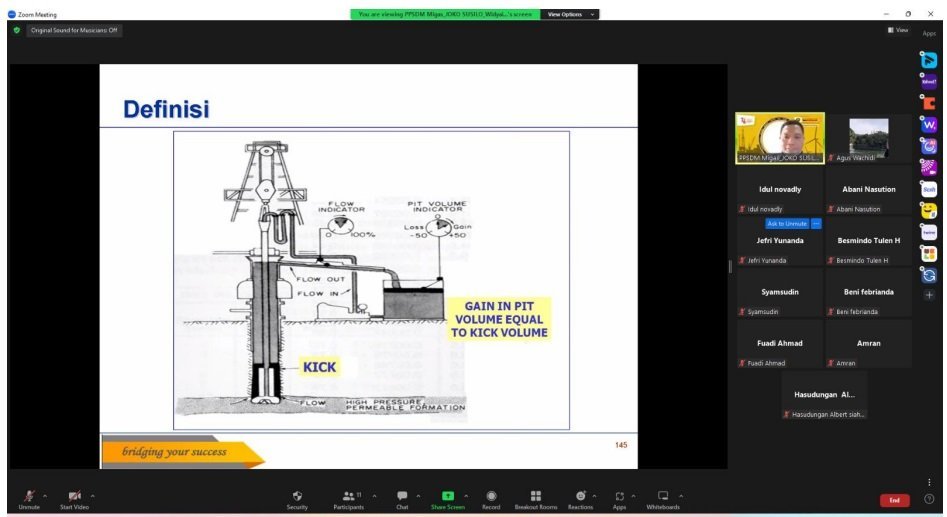Start recording with the Record button

click(x=491, y=497)
